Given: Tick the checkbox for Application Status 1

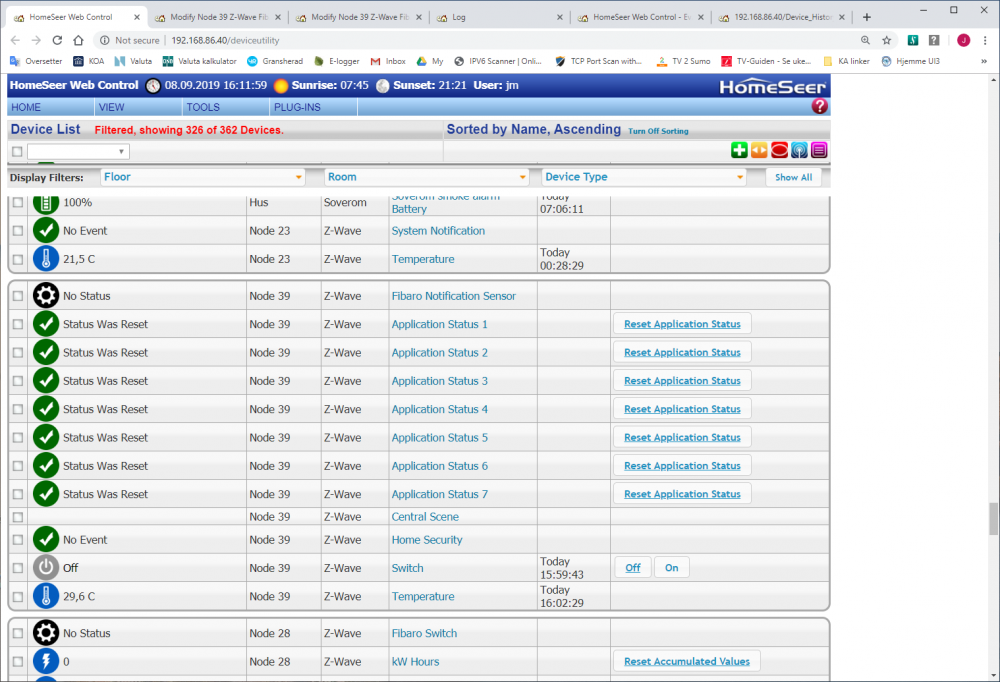Looking at the screenshot, I should pos(18,325).
